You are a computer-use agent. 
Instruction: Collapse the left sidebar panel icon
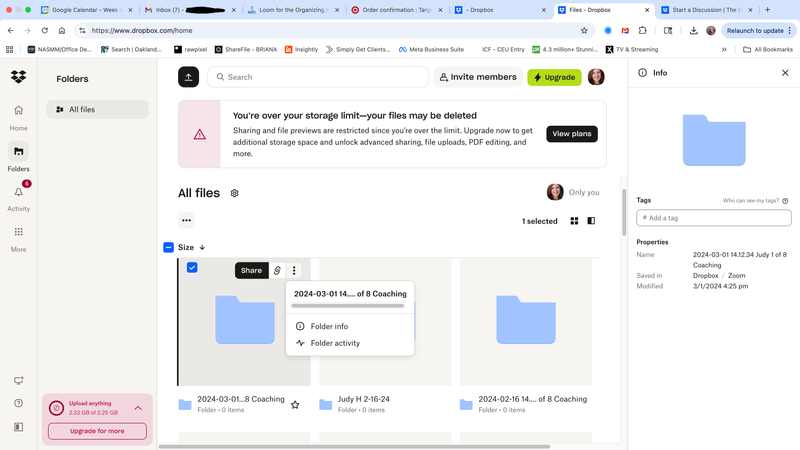(x=18, y=427)
